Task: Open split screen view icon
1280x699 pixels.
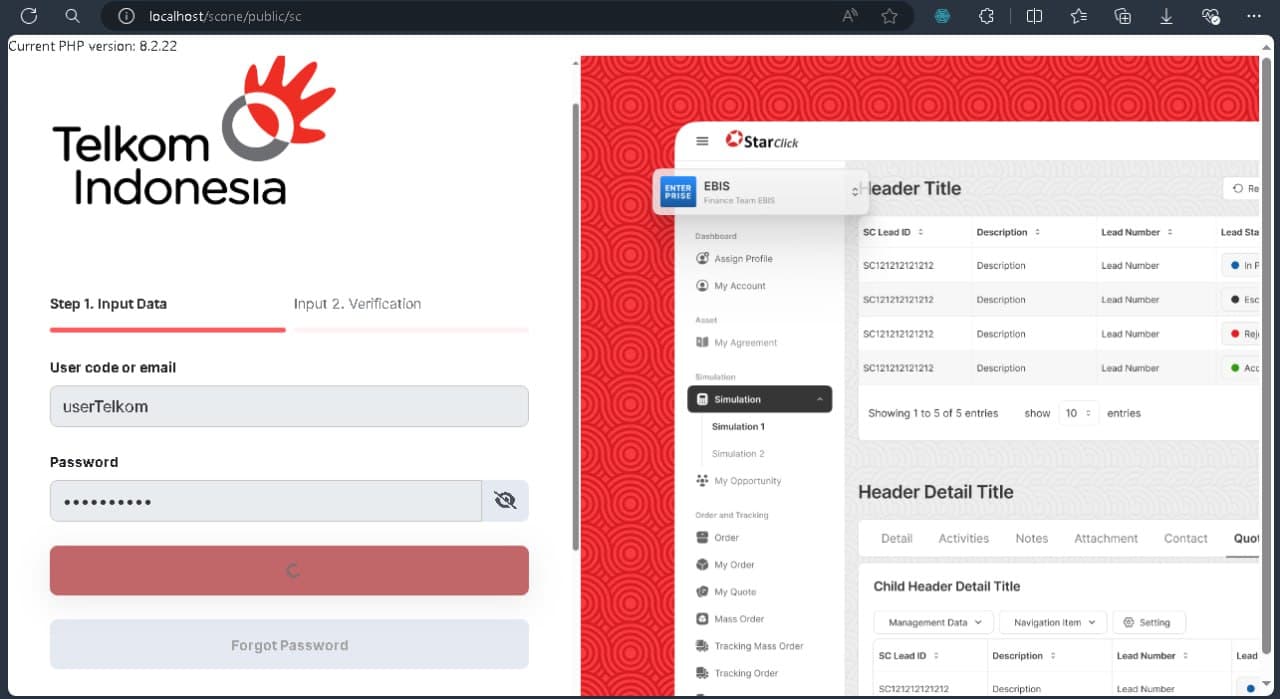Action: (x=1034, y=16)
